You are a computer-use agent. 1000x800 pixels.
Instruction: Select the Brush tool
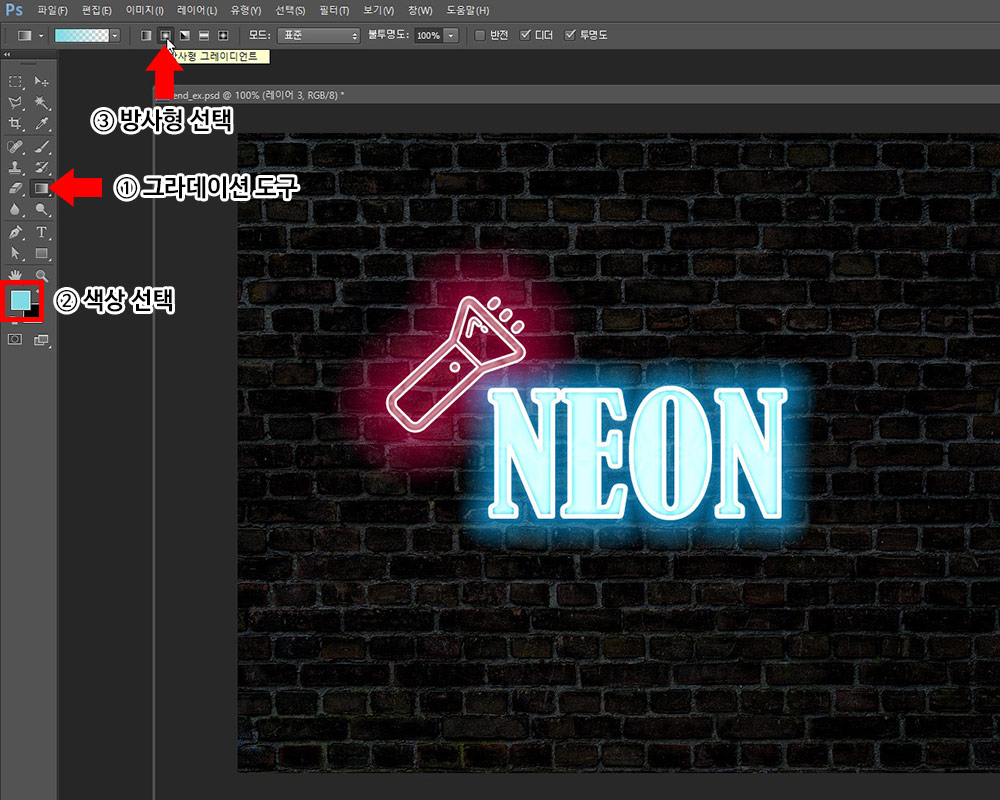pyautogui.click(x=41, y=147)
